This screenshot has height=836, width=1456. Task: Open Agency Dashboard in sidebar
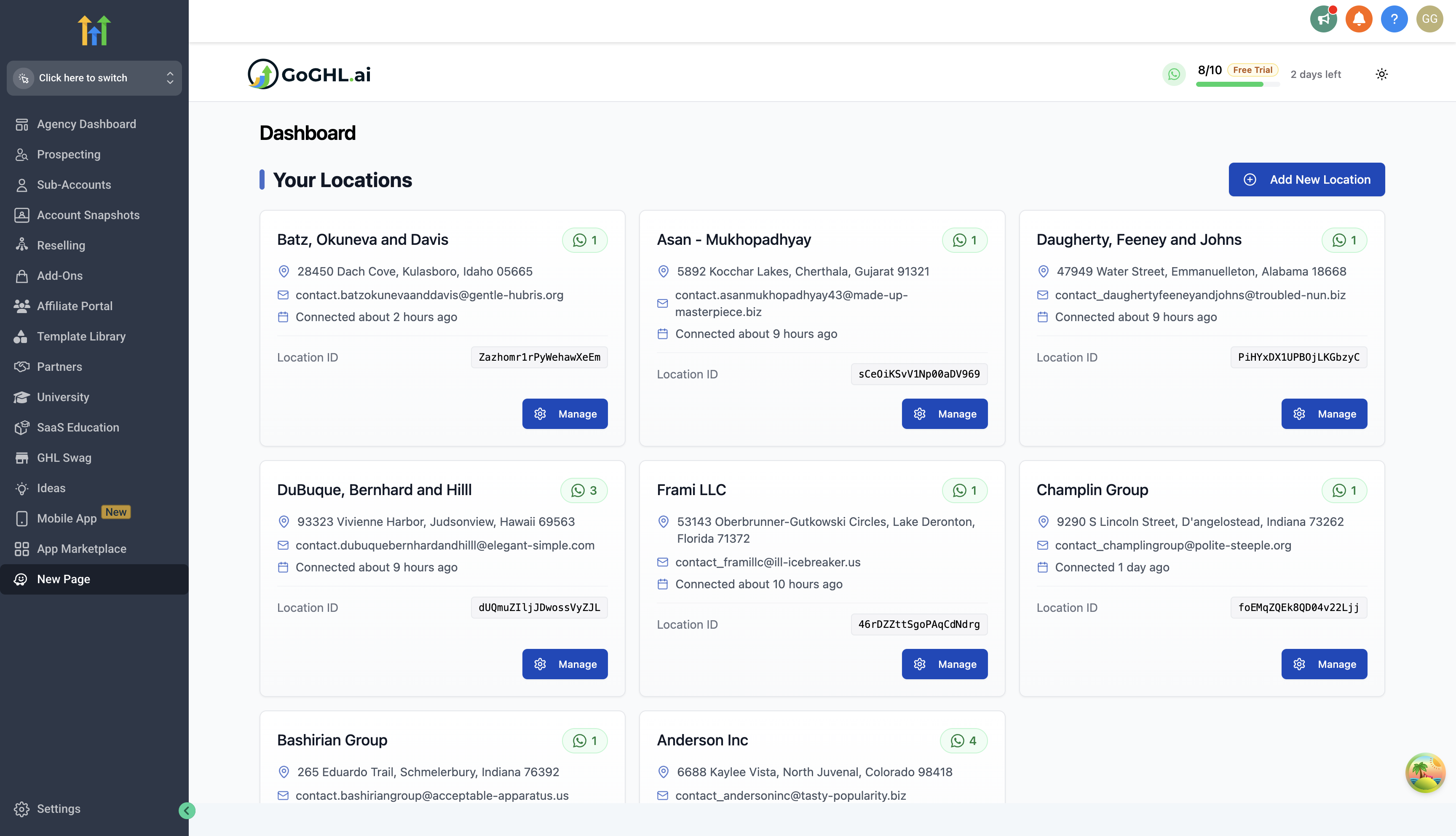pyautogui.click(x=94, y=124)
